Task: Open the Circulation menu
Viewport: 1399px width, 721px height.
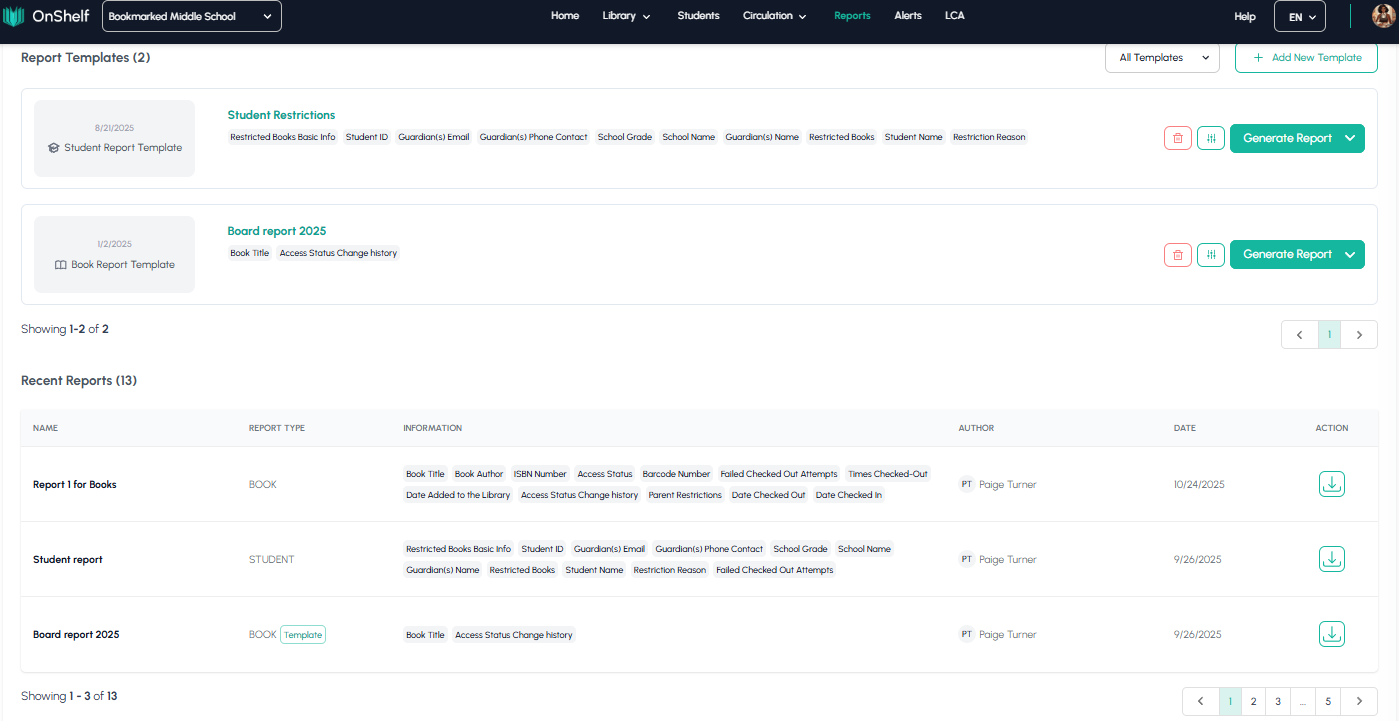Action: 775,16
